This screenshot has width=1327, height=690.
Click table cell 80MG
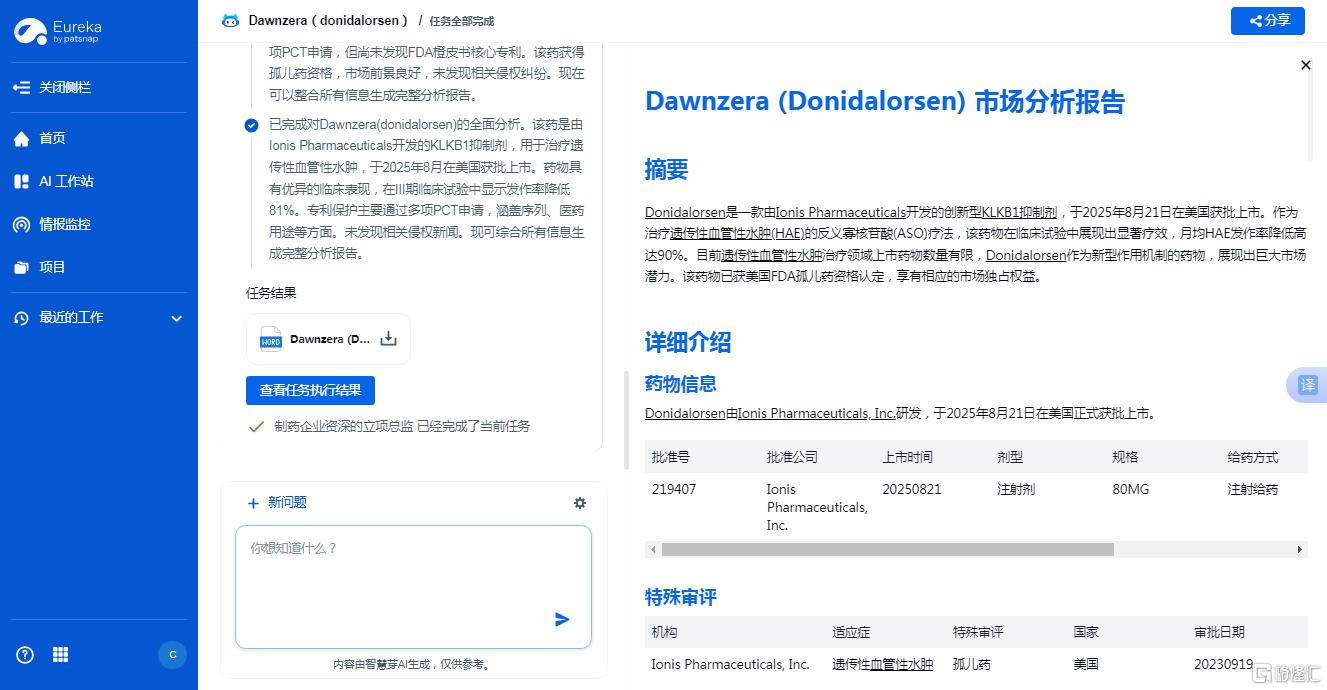point(1132,489)
